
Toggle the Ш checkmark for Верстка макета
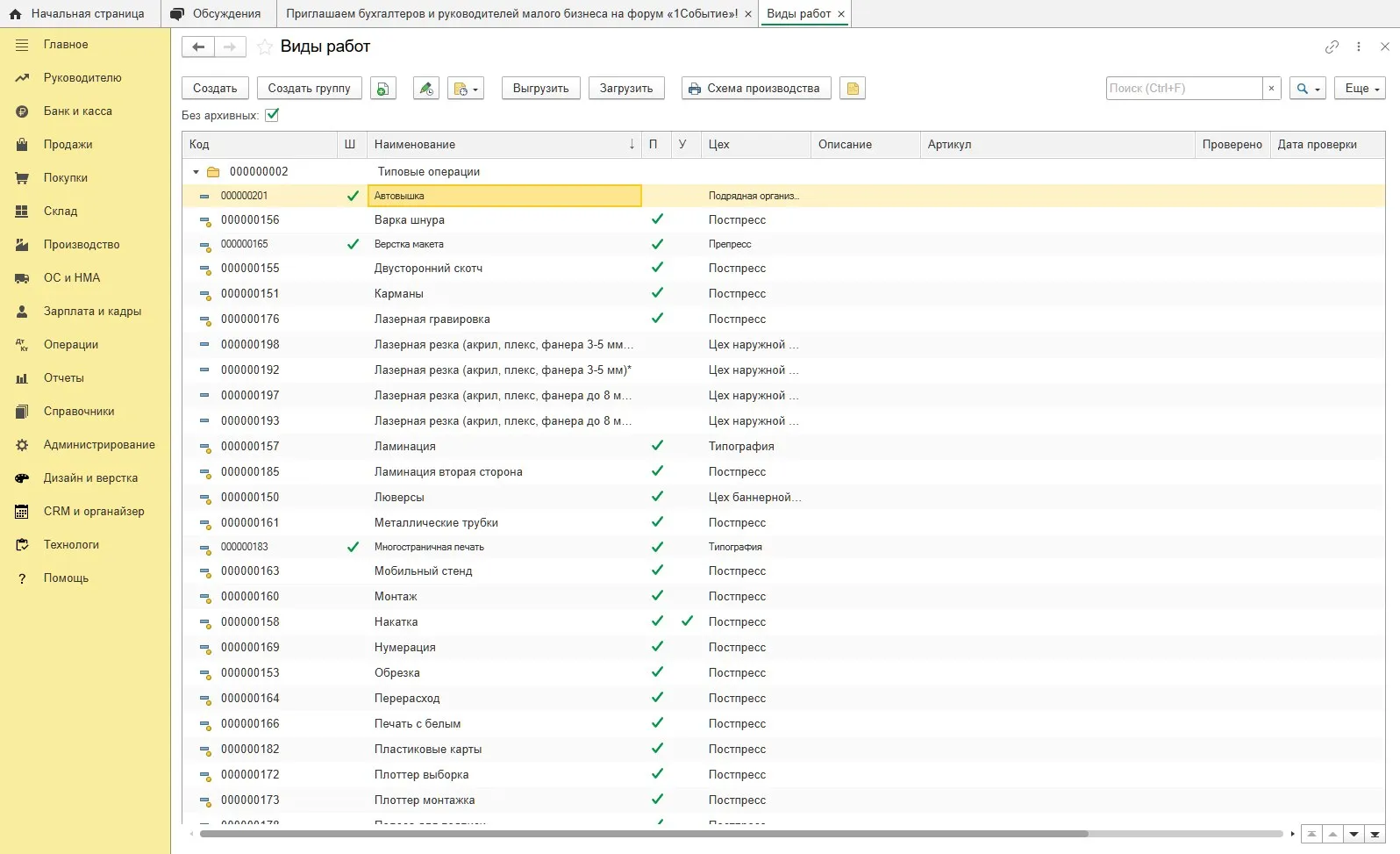(353, 244)
